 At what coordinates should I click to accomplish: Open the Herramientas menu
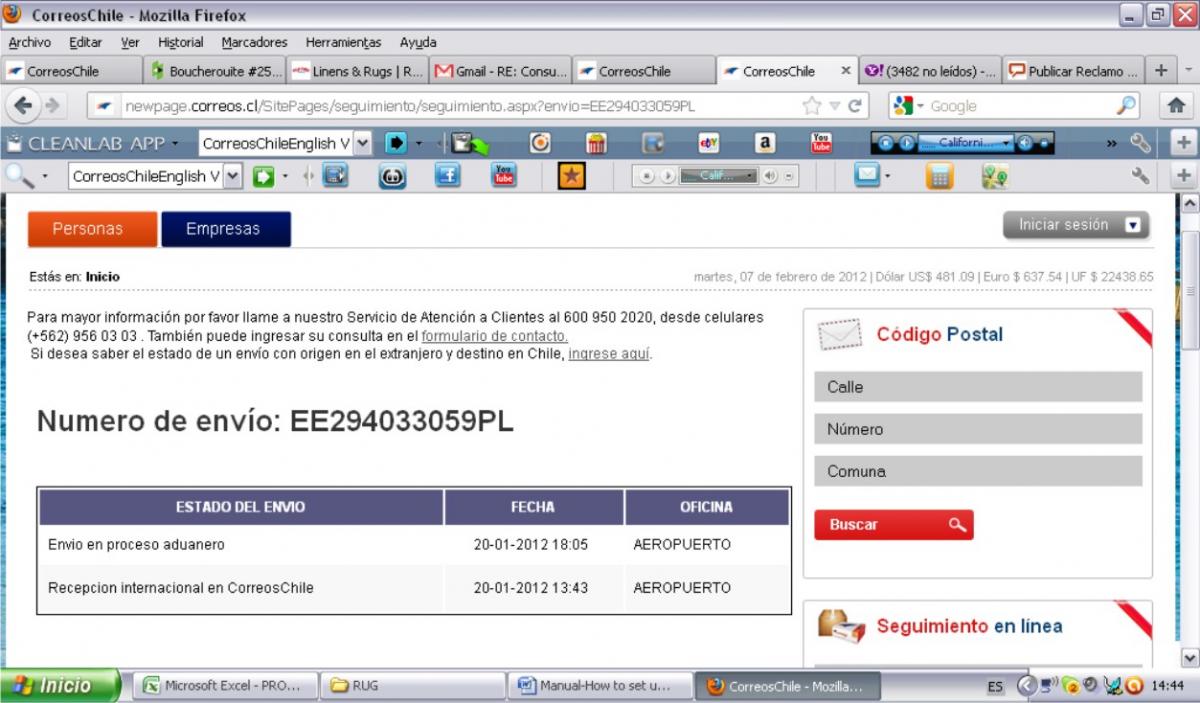pyautogui.click(x=343, y=42)
